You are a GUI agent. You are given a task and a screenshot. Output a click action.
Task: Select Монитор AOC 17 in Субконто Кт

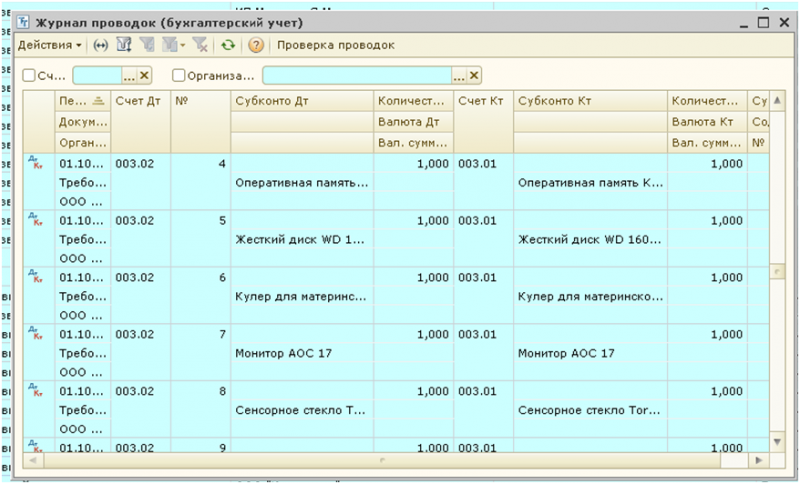[590, 353]
